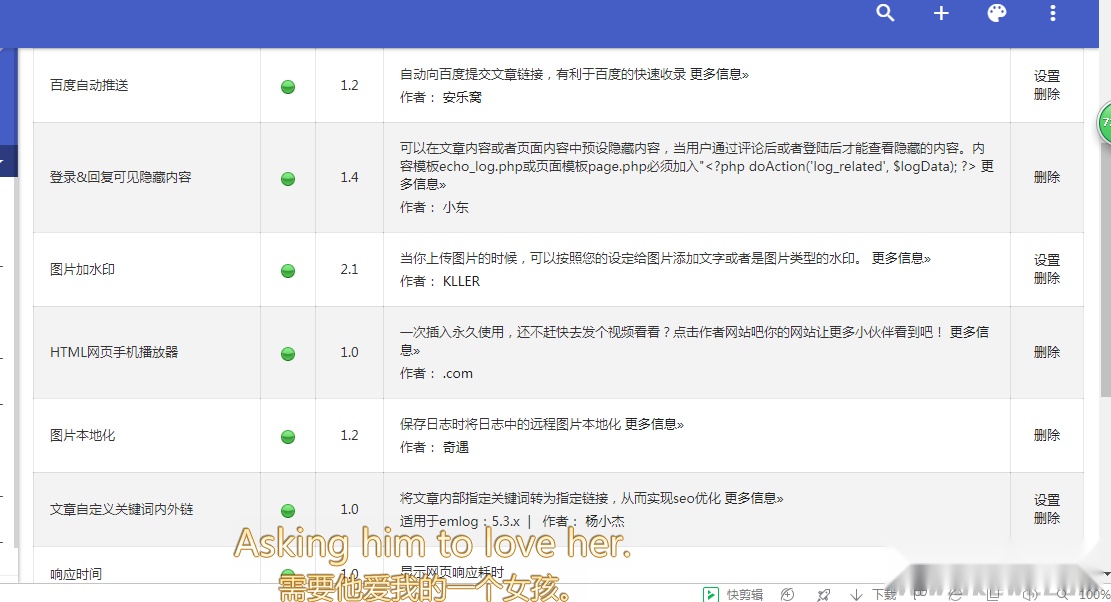The width and height of the screenshot is (1111, 602).
Task: Click the green floating badge at right edge
Action: (1104, 123)
